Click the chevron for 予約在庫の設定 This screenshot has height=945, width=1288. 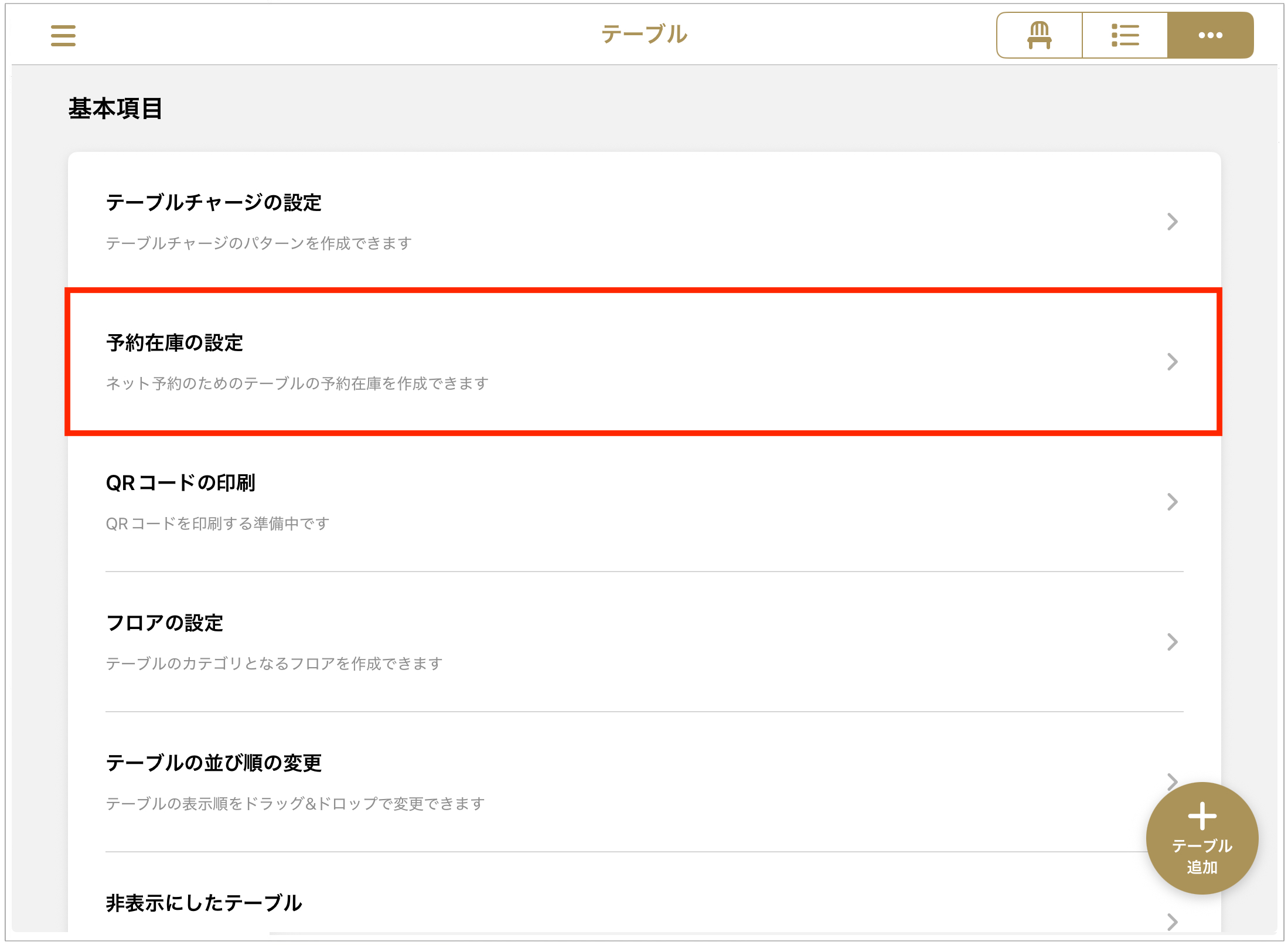click(1172, 362)
